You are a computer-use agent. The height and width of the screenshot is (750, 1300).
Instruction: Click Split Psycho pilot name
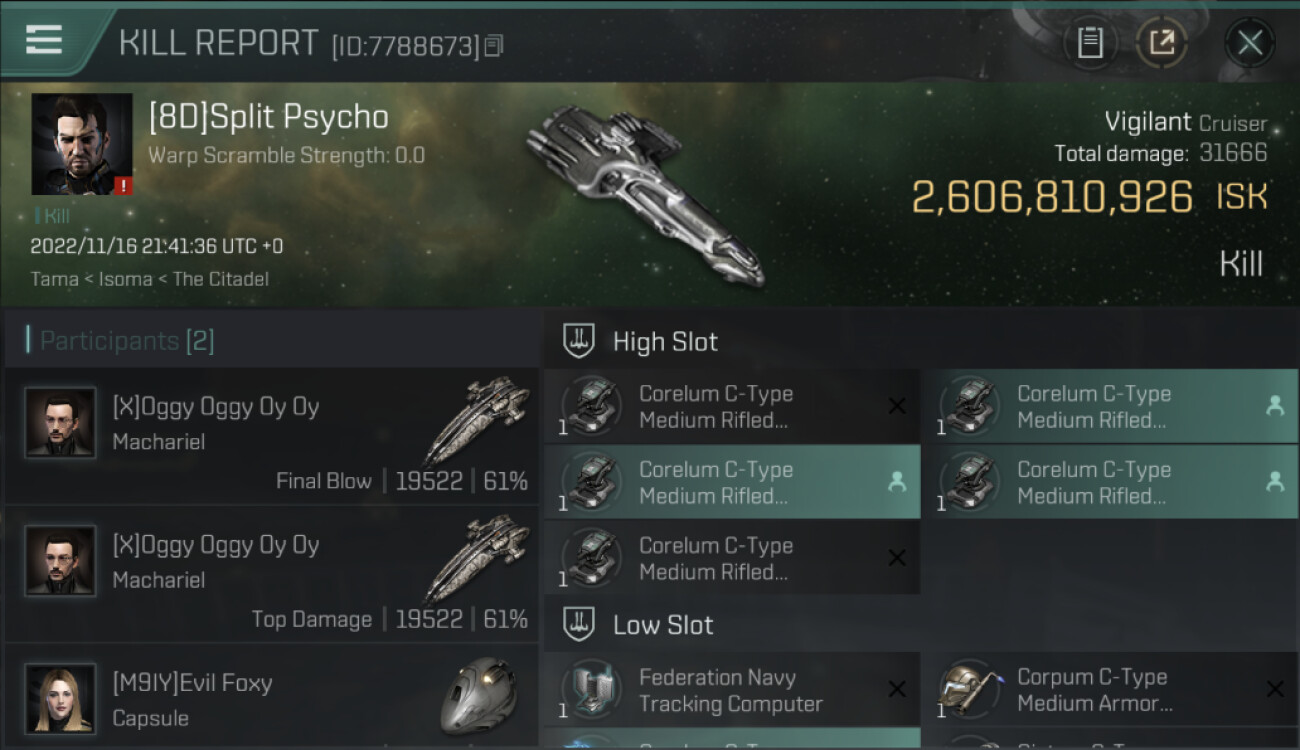268,117
